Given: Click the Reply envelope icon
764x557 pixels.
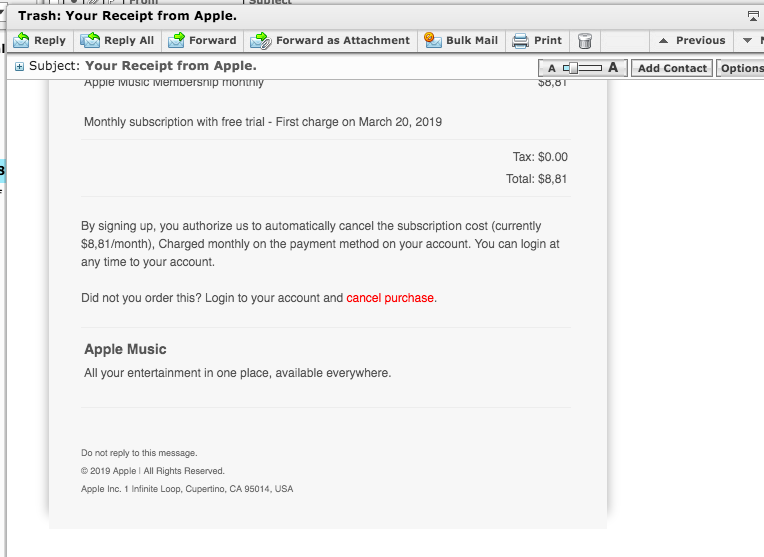Looking at the screenshot, I should (21, 40).
